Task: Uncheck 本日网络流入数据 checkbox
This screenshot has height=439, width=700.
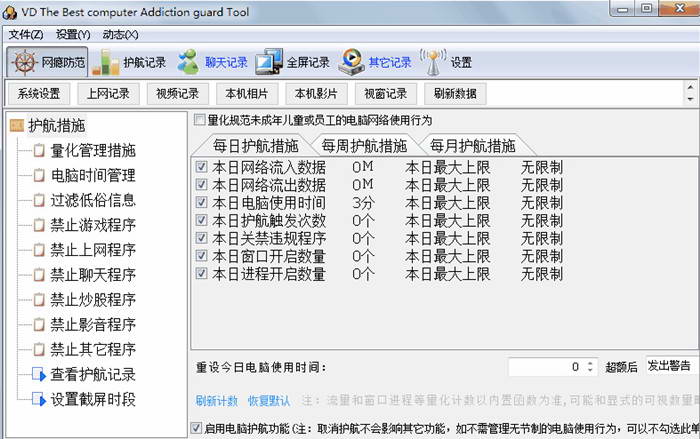Action: click(201, 167)
